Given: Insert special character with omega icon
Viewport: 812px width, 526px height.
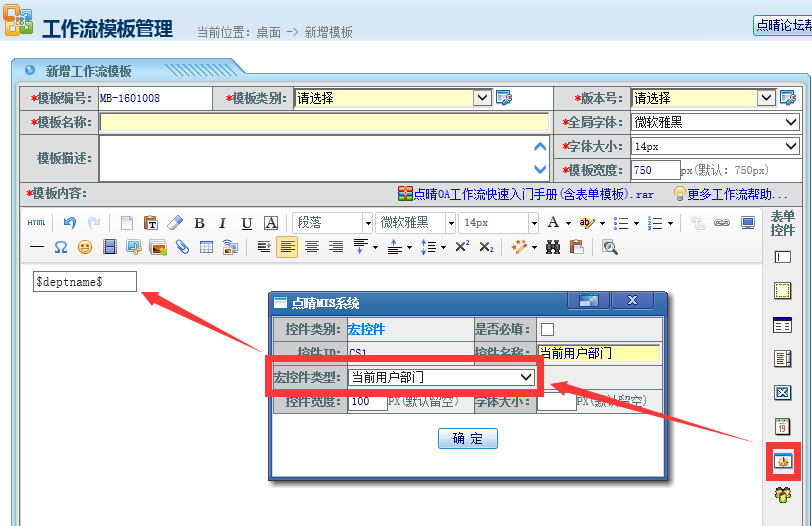Looking at the screenshot, I should click(60, 247).
